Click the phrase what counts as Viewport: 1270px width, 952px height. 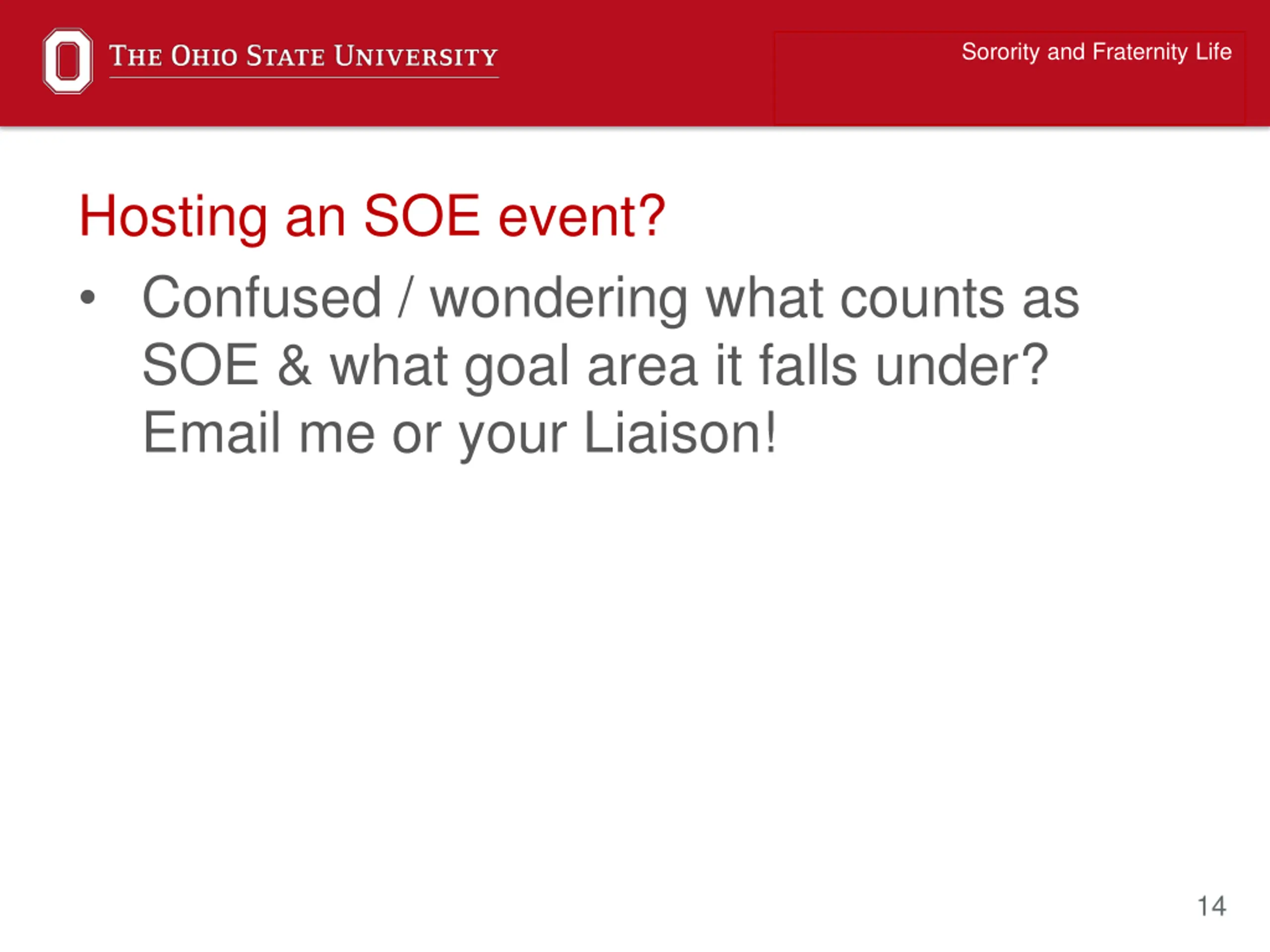pos(891,298)
